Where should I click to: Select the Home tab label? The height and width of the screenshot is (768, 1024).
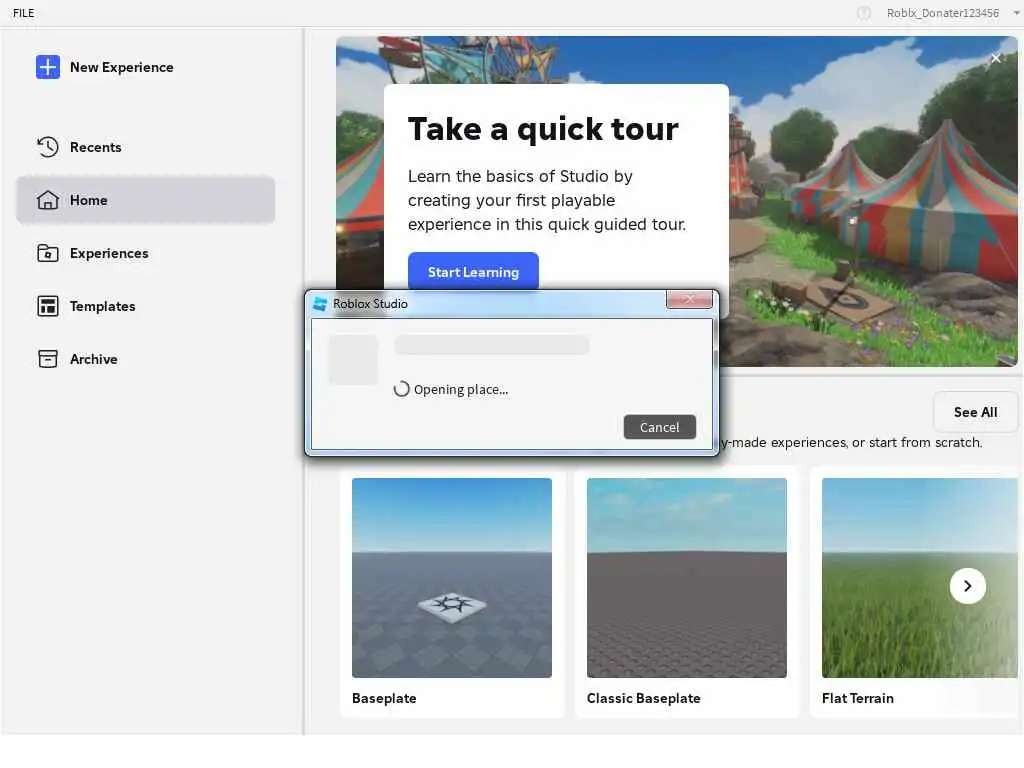pyautogui.click(x=88, y=200)
